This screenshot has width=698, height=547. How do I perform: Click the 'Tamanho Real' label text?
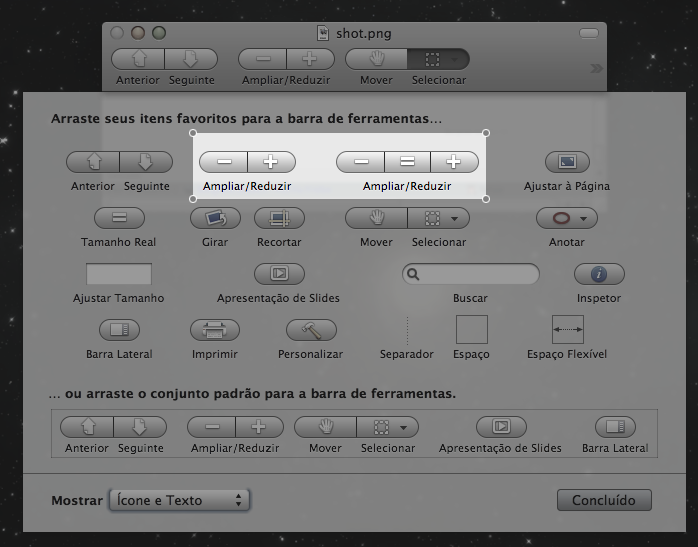[118, 242]
